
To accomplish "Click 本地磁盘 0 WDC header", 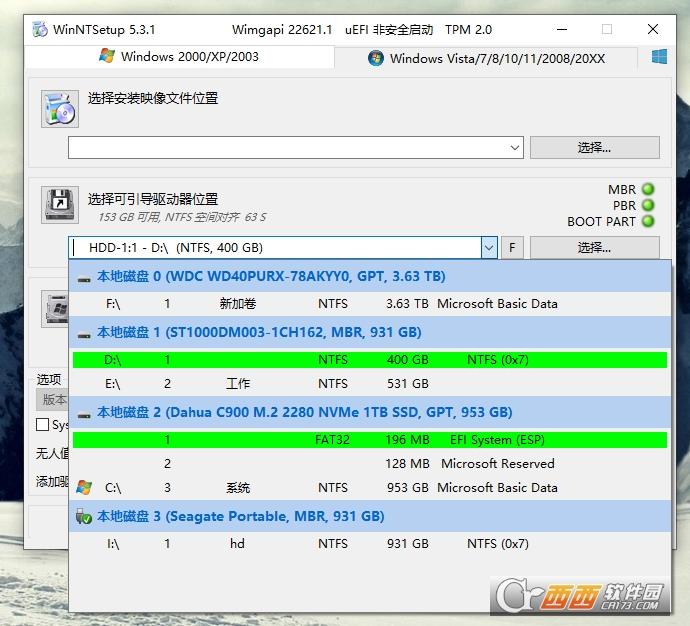I will pyautogui.click(x=370, y=276).
